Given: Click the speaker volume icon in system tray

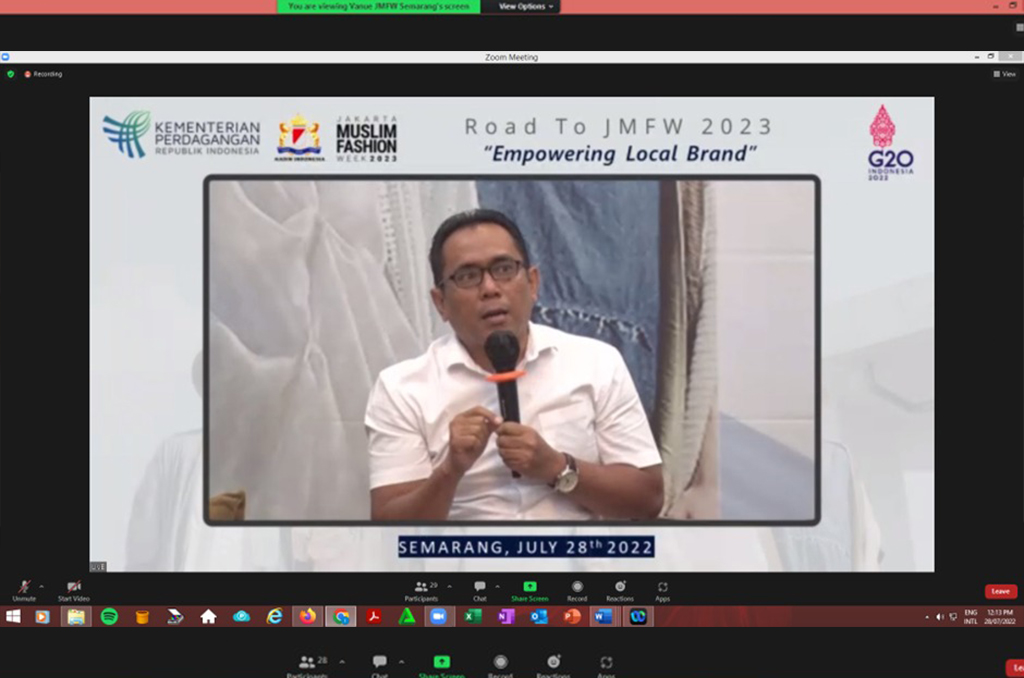Looking at the screenshot, I should (939, 616).
